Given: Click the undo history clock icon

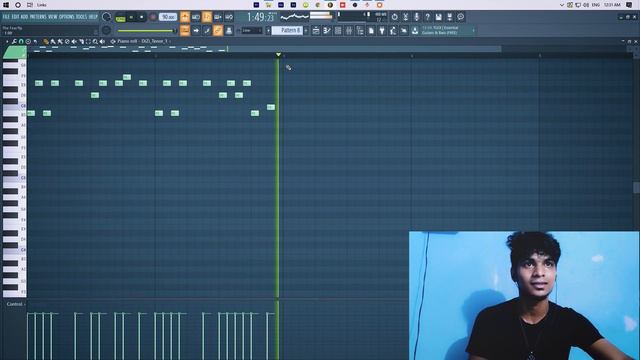Looking at the screenshot, I should point(394,17).
